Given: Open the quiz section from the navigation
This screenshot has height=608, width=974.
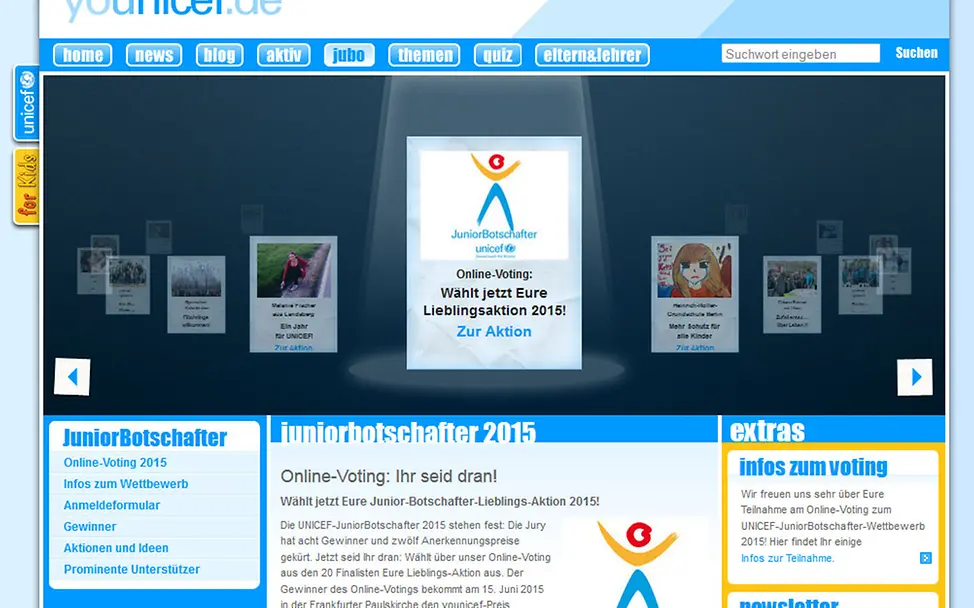Looking at the screenshot, I should click(x=497, y=55).
